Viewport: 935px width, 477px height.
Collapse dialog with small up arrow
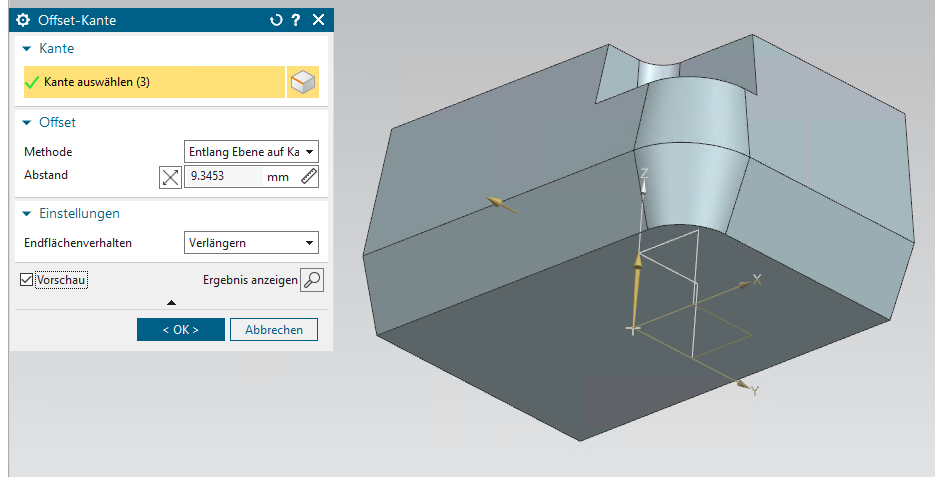(x=171, y=303)
